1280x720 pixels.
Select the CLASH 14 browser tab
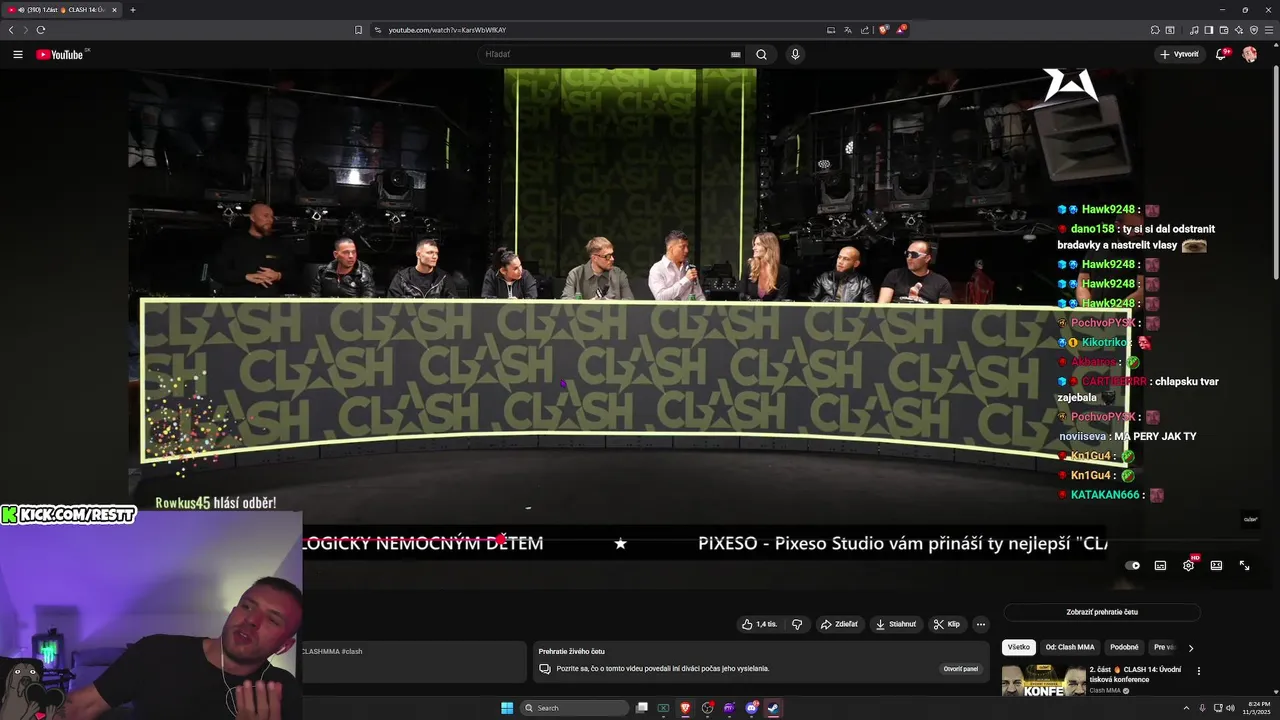(x=62, y=10)
